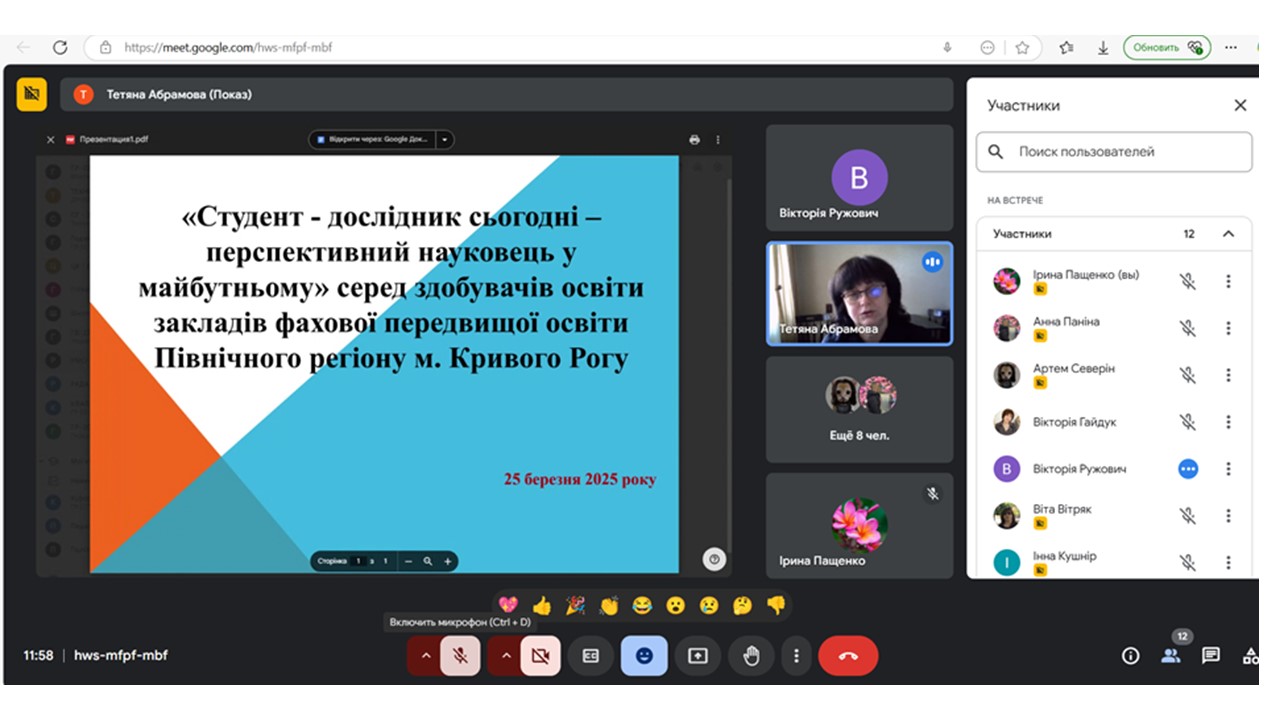This screenshot has width=1280, height=720.
Task: Click the Обновить browser button
Action: coord(1166,47)
